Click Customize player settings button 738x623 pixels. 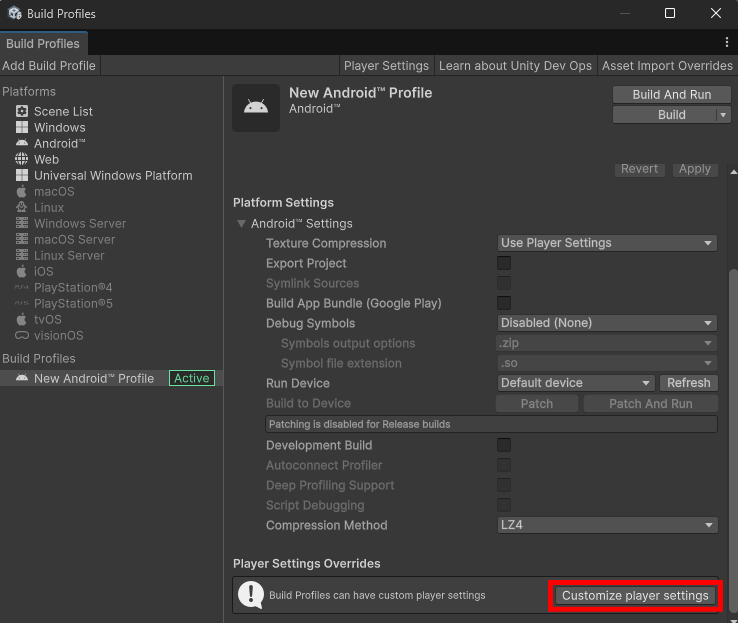pyautogui.click(x=635, y=596)
